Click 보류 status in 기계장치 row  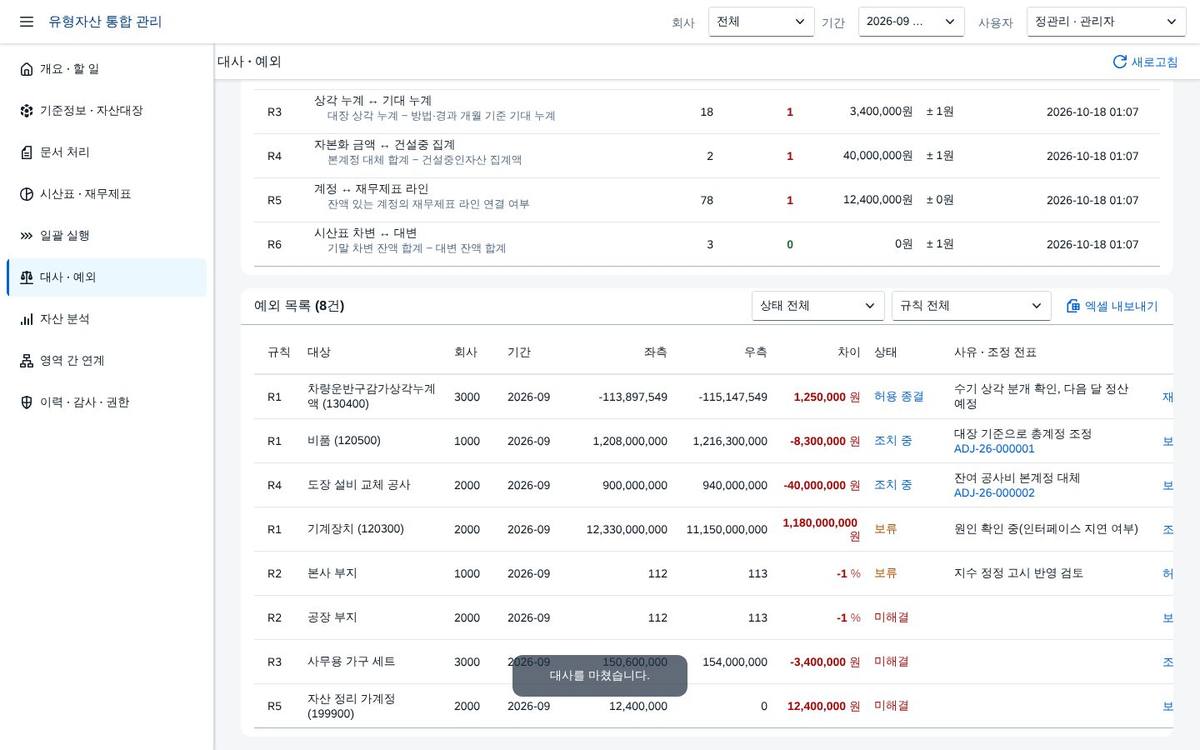coord(886,529)
